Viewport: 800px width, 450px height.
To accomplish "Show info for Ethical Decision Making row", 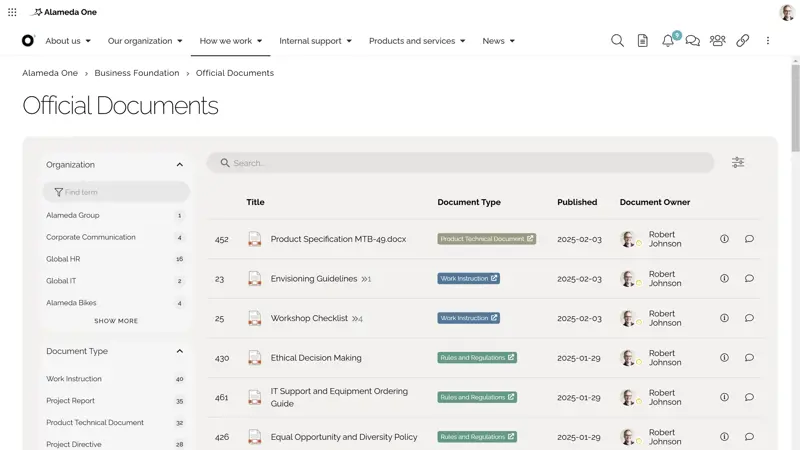I will tap(724, 358).
